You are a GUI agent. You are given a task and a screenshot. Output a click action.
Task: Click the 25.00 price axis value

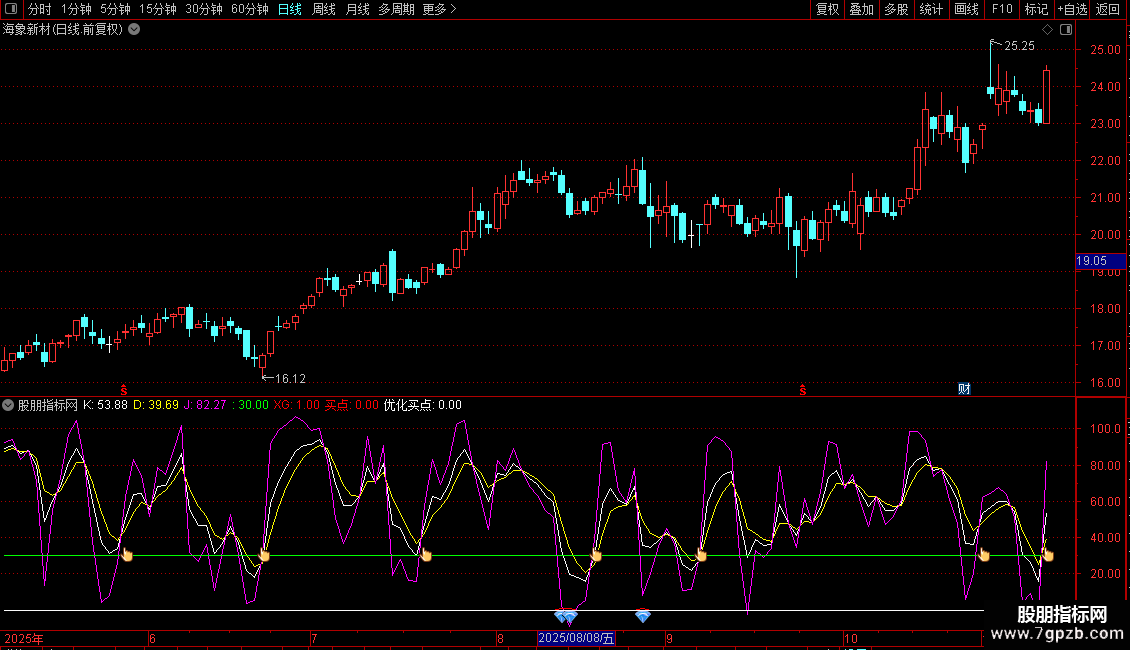pos(1105,50)
